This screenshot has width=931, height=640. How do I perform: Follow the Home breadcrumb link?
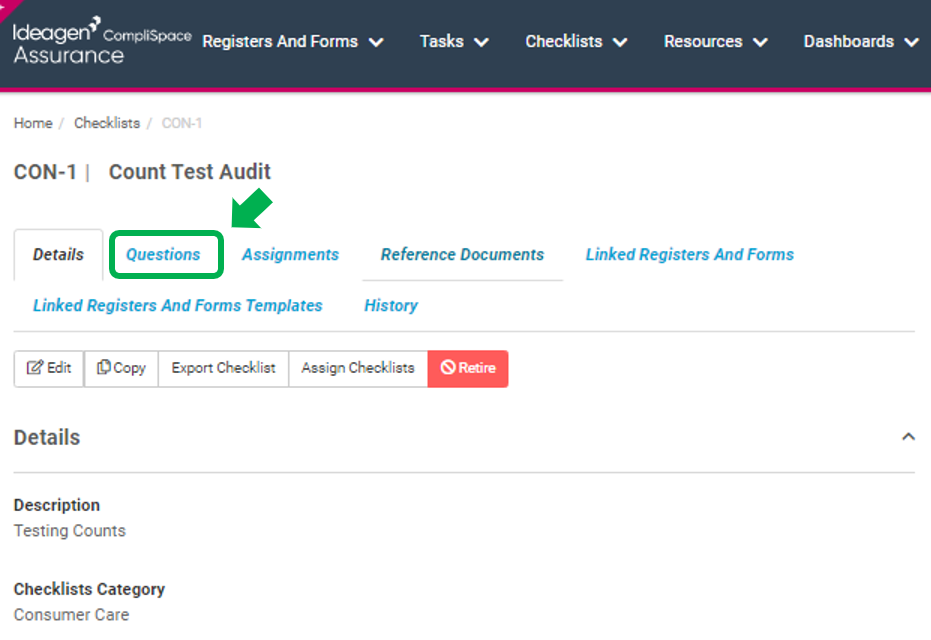[33, 123]
